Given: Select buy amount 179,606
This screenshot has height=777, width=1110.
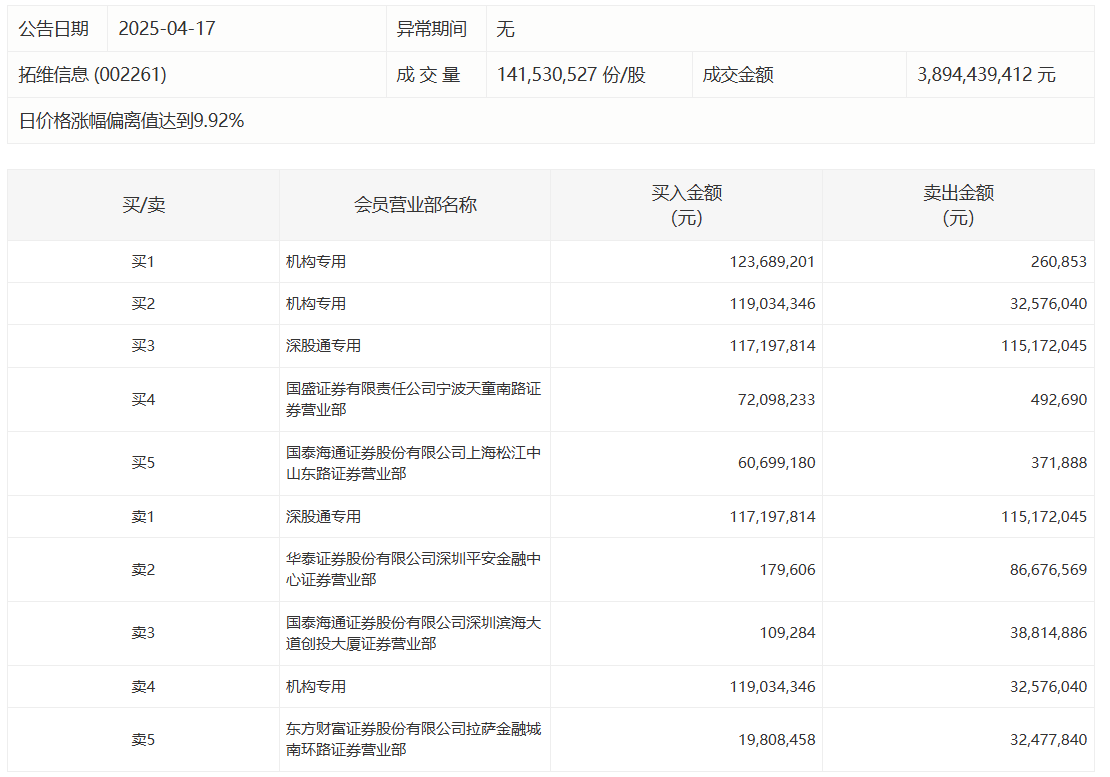Looking at the screenshot, I should point(787,570).
